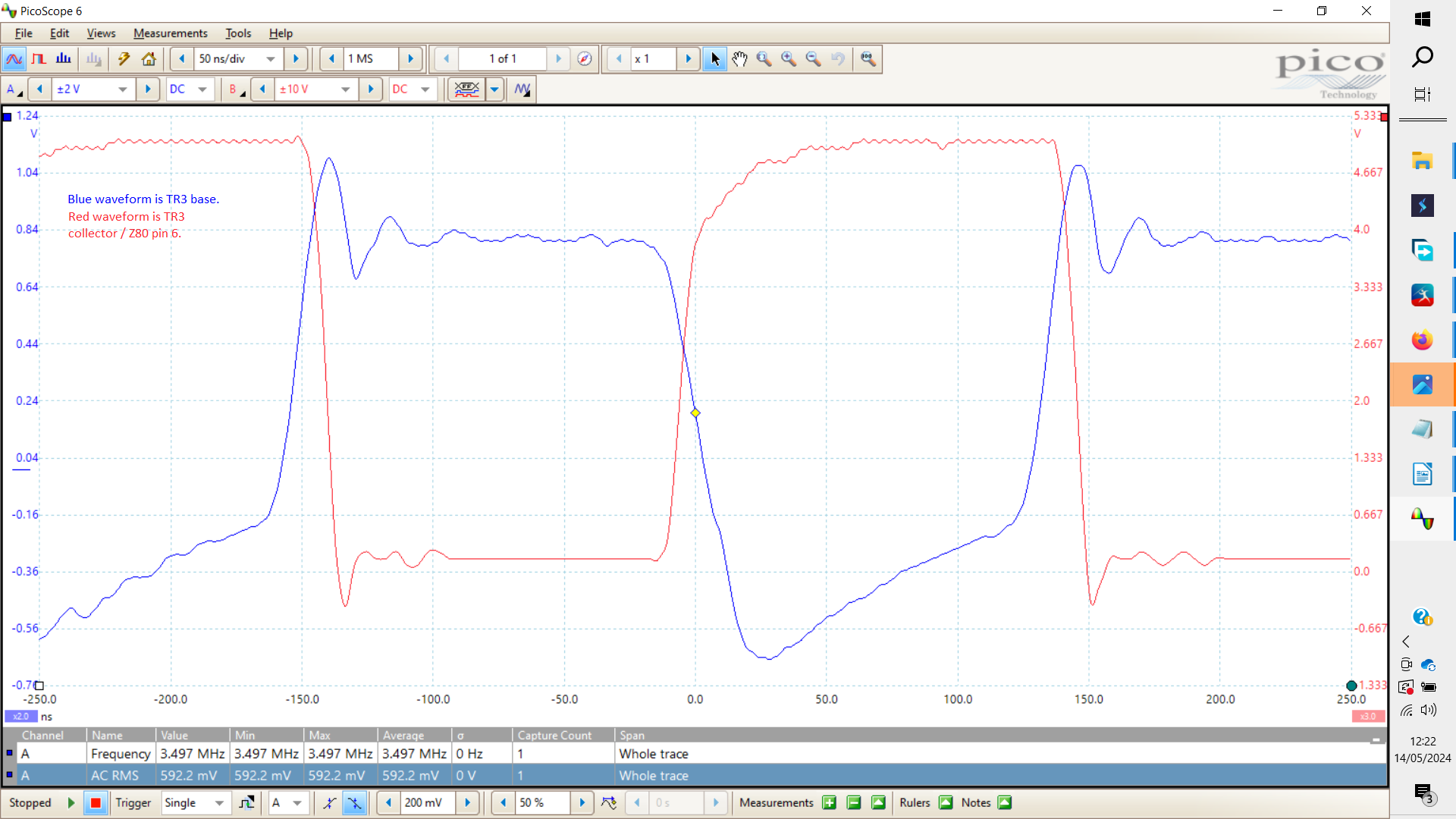Add measurement with green plus button

(x=829, y=802)
